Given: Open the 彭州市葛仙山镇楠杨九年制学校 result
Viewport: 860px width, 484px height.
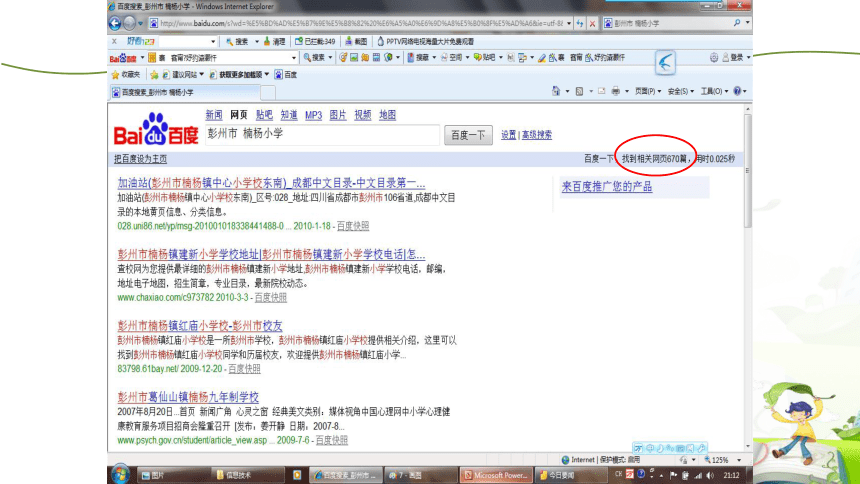Looking at the screenshot, I should coord(188,397).
